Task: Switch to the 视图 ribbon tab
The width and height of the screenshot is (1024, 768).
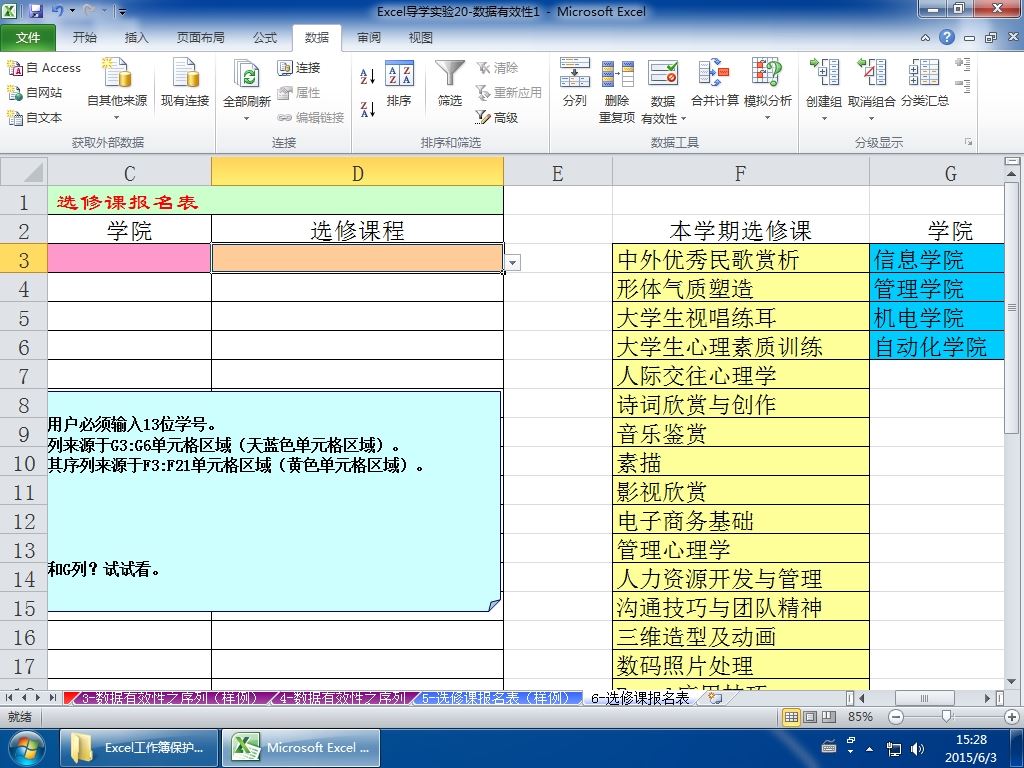Action: (421, 37)
